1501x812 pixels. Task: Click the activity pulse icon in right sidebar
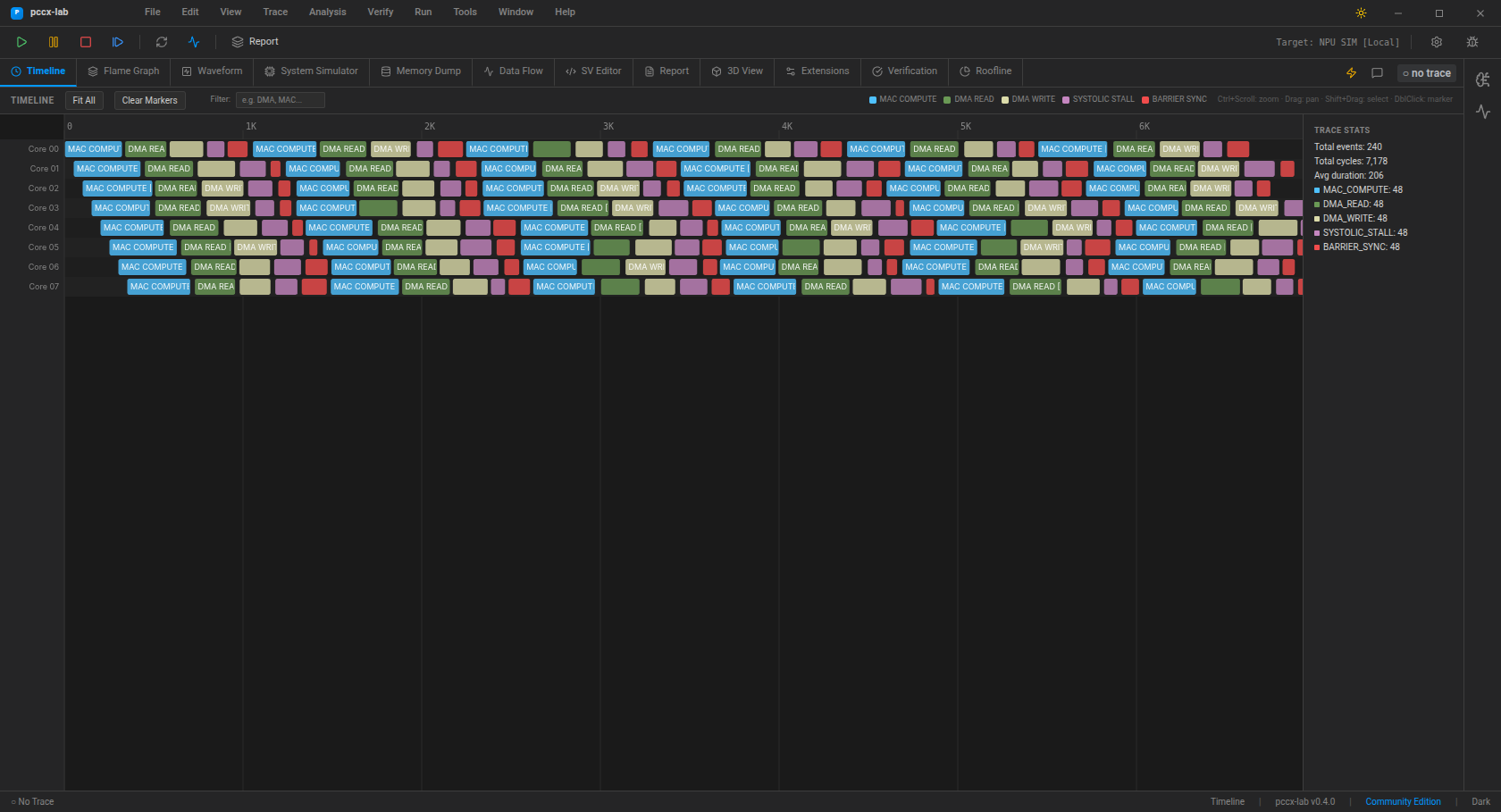(x=1483, y=112)
